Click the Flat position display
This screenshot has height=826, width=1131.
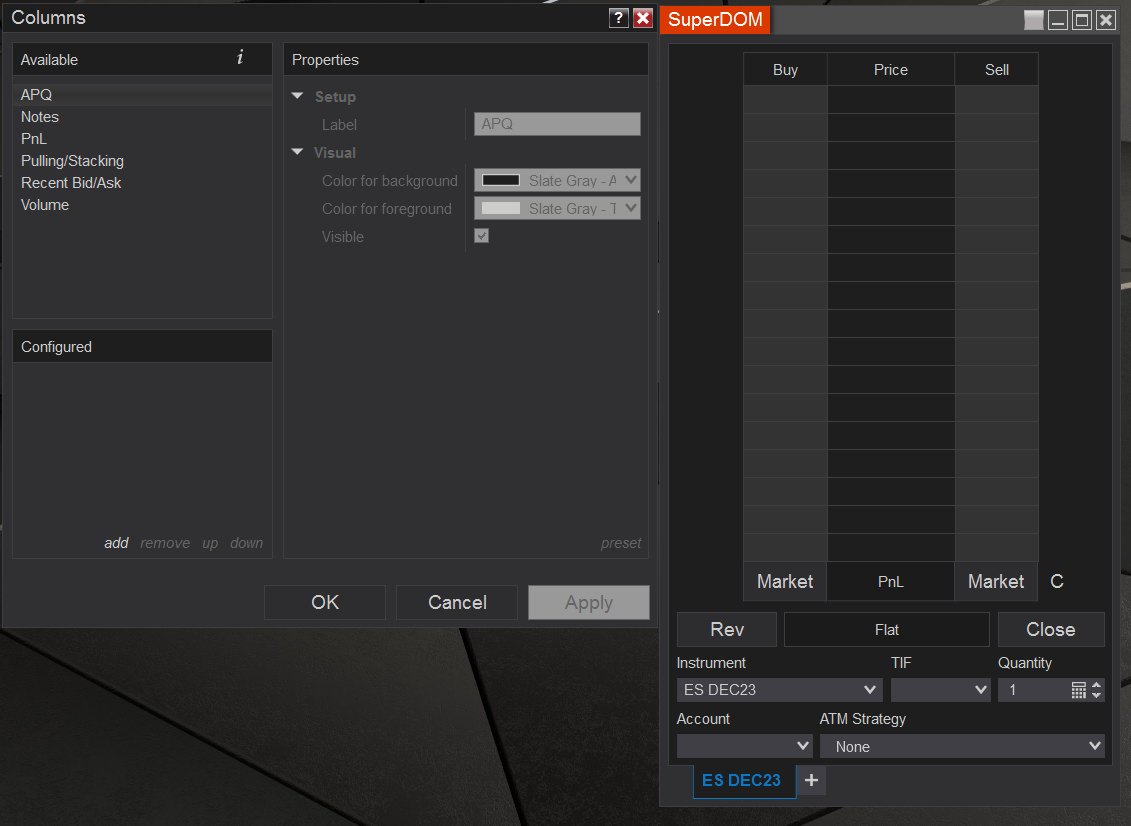[886, 629]
